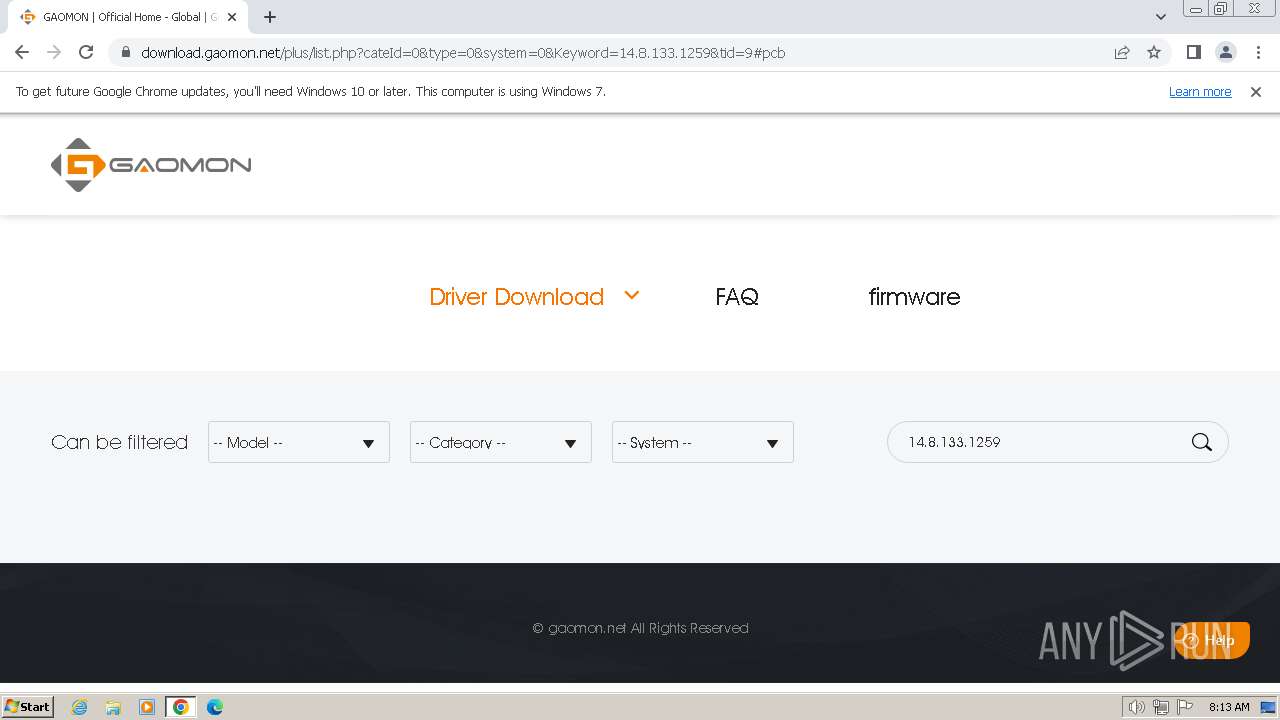This screenshot has height=720, width=1280.
Task: Click the GAOMON logo
Action: [x=151, y=165]
